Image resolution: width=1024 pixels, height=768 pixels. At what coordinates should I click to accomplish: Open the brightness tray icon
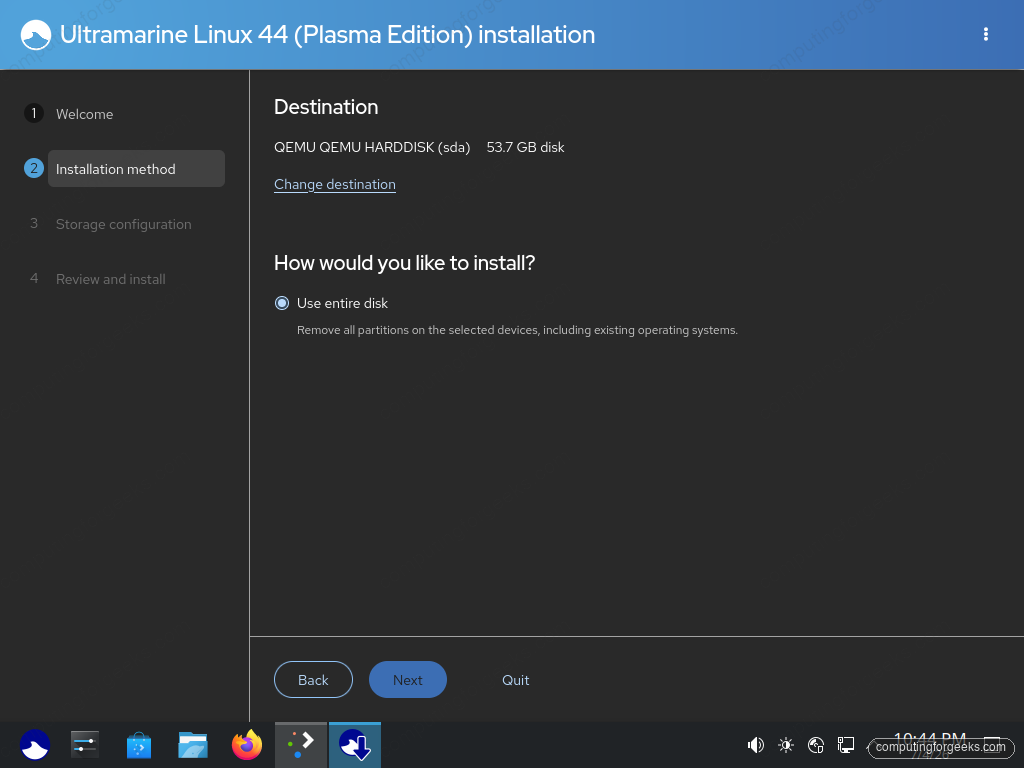(x=786, y=744)
